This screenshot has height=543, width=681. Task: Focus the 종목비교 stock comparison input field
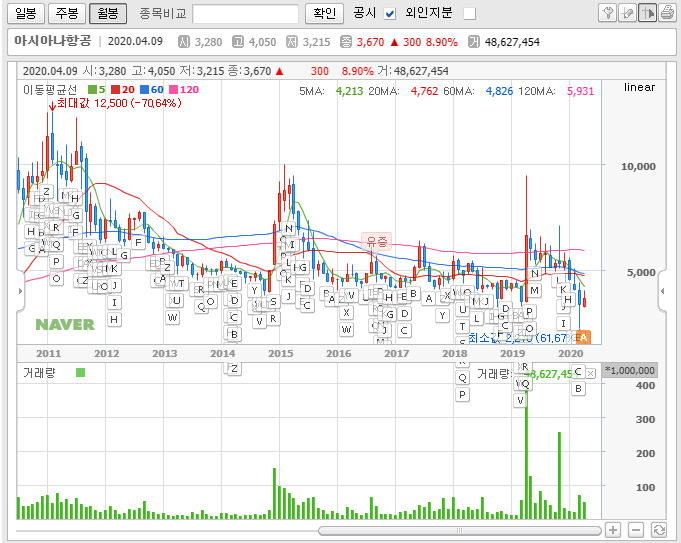(245, 14)
